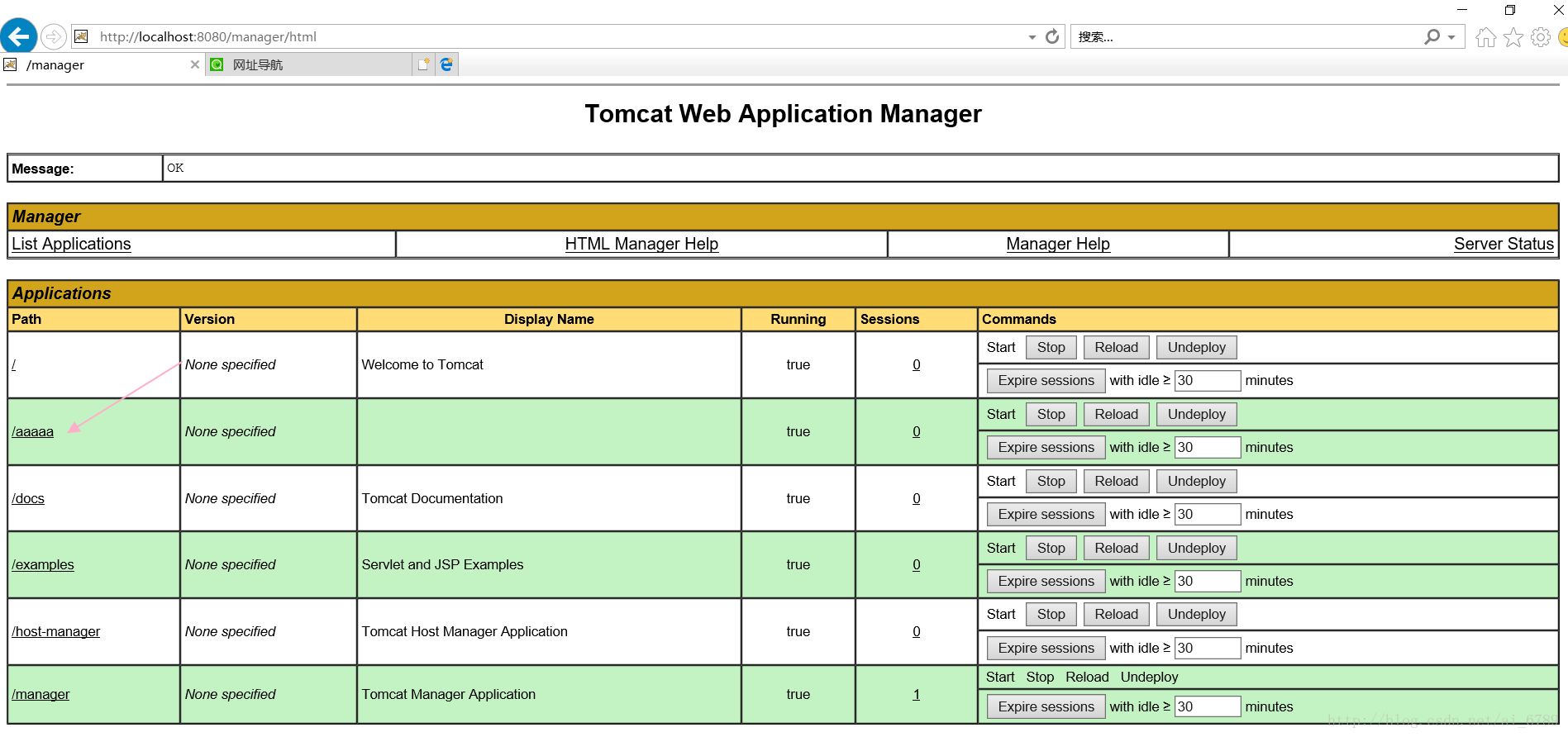Undeploy the /examples application
Screen dimensions: 1568x737
[x=1197, y=549]
